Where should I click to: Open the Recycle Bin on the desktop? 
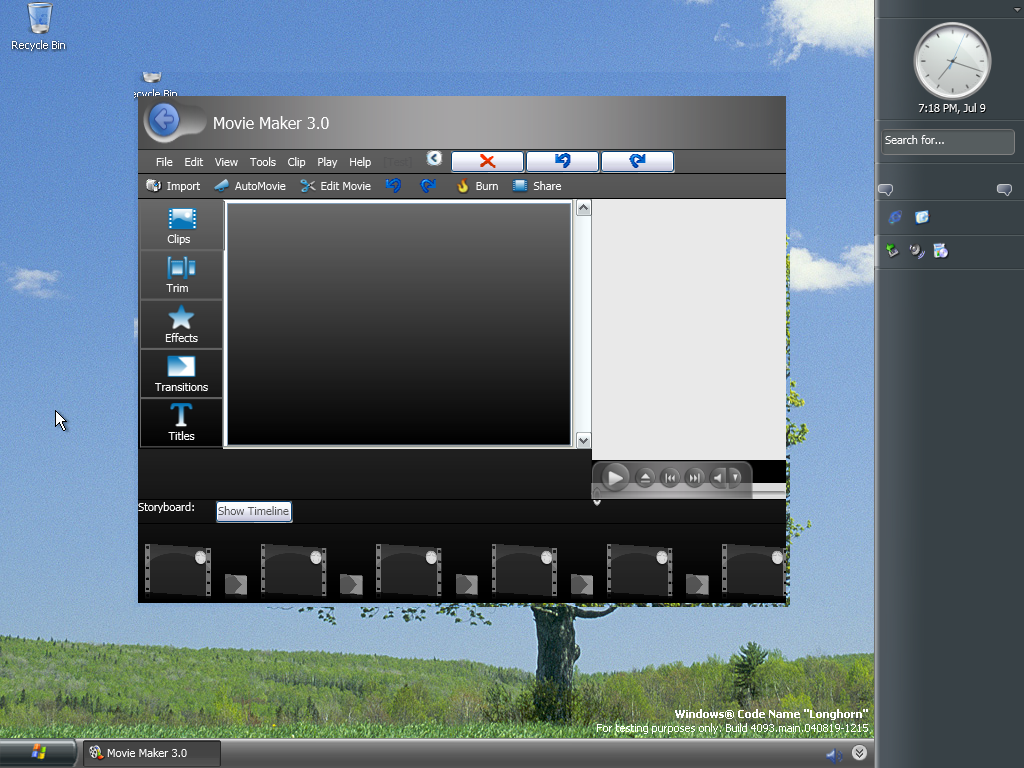click(x=39, y=27)
